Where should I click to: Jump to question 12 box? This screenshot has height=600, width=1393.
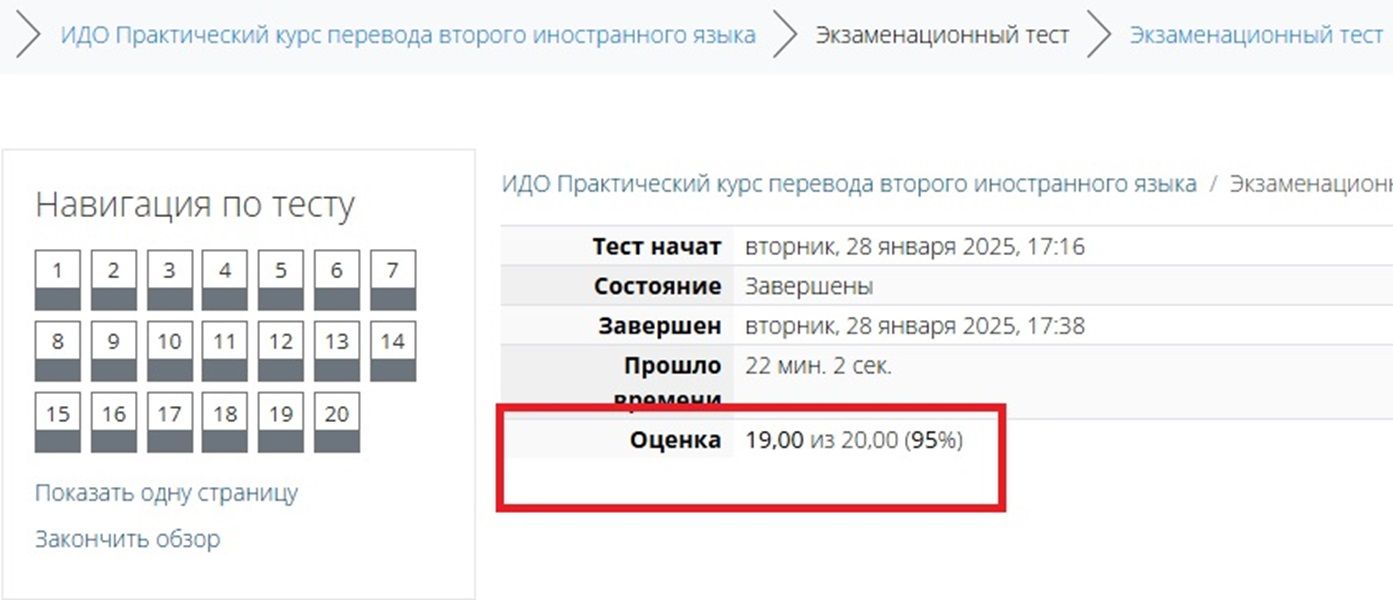[281, 351]
